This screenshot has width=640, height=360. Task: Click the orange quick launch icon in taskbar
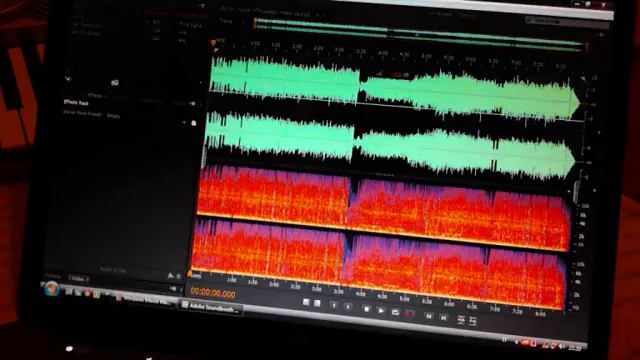(x=87, y=293)
